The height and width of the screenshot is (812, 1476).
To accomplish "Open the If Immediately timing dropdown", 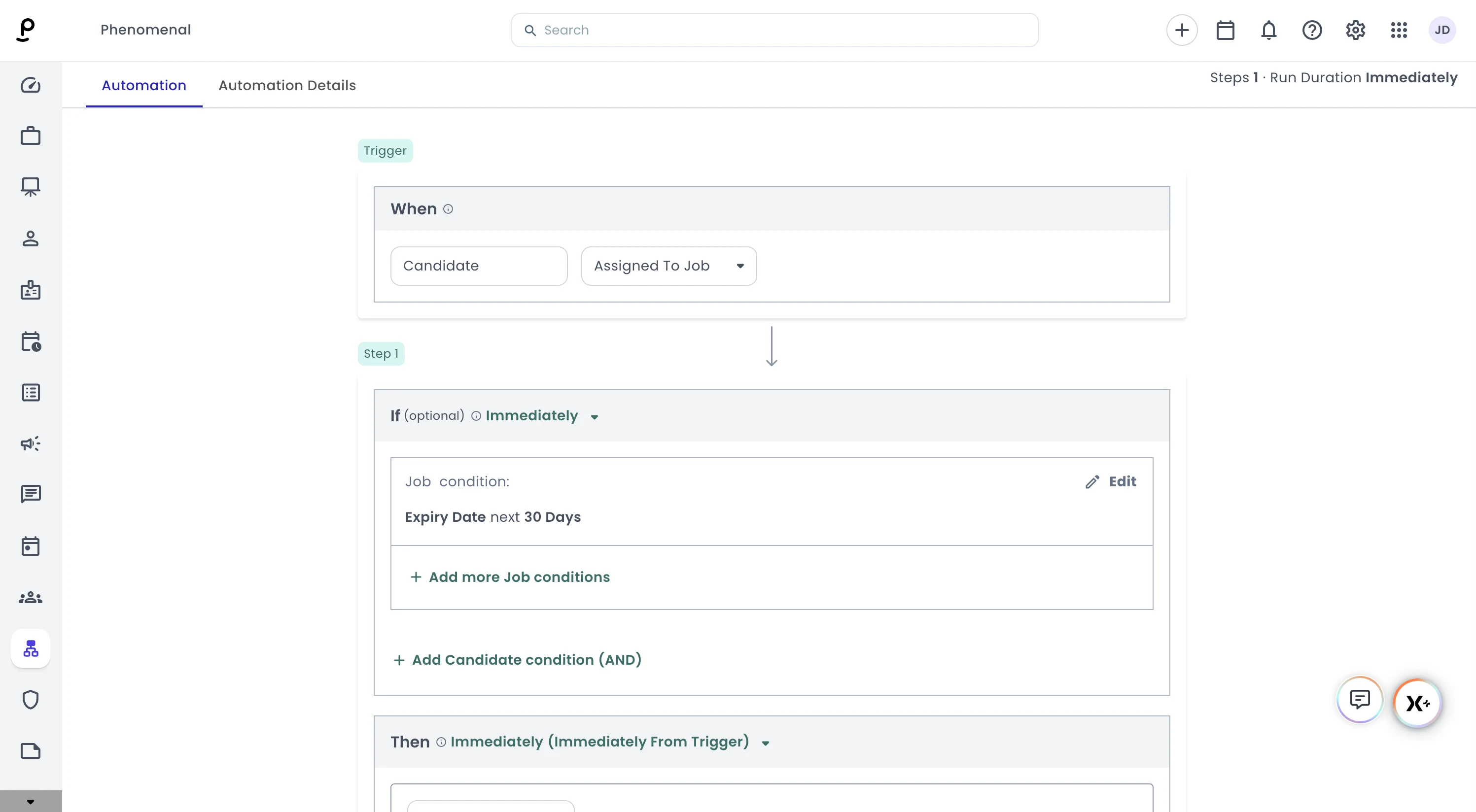I will click(x=542, y=416).
